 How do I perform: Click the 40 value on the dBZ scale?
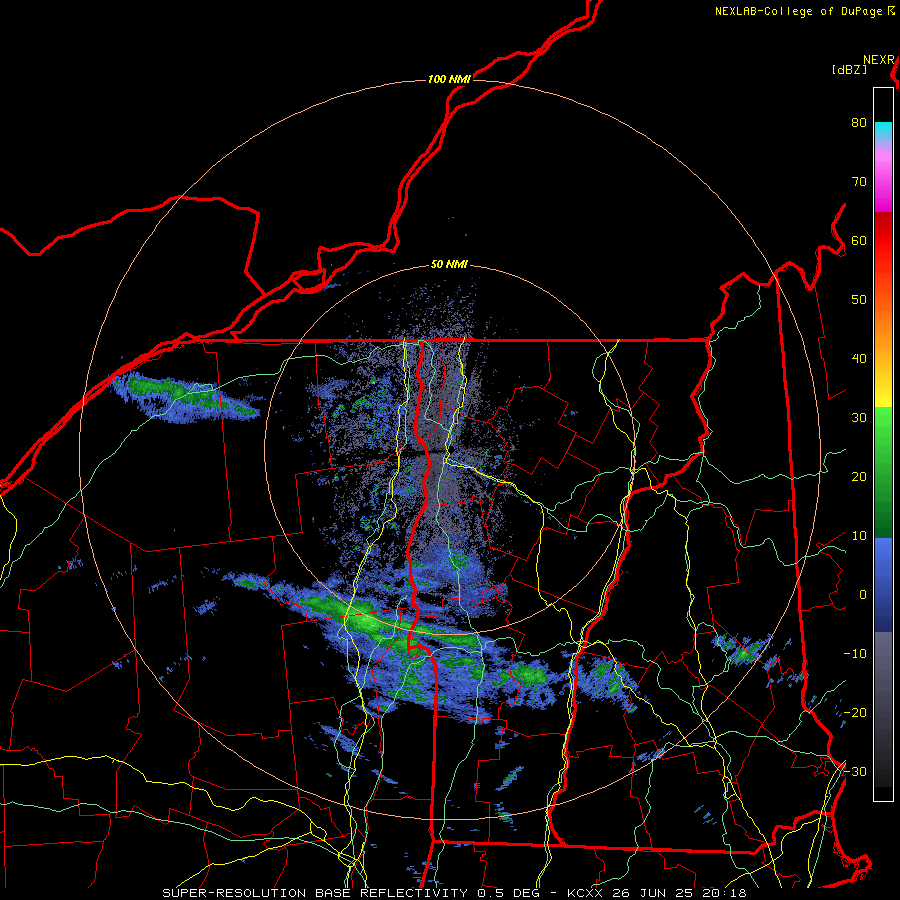pos(859,359)
